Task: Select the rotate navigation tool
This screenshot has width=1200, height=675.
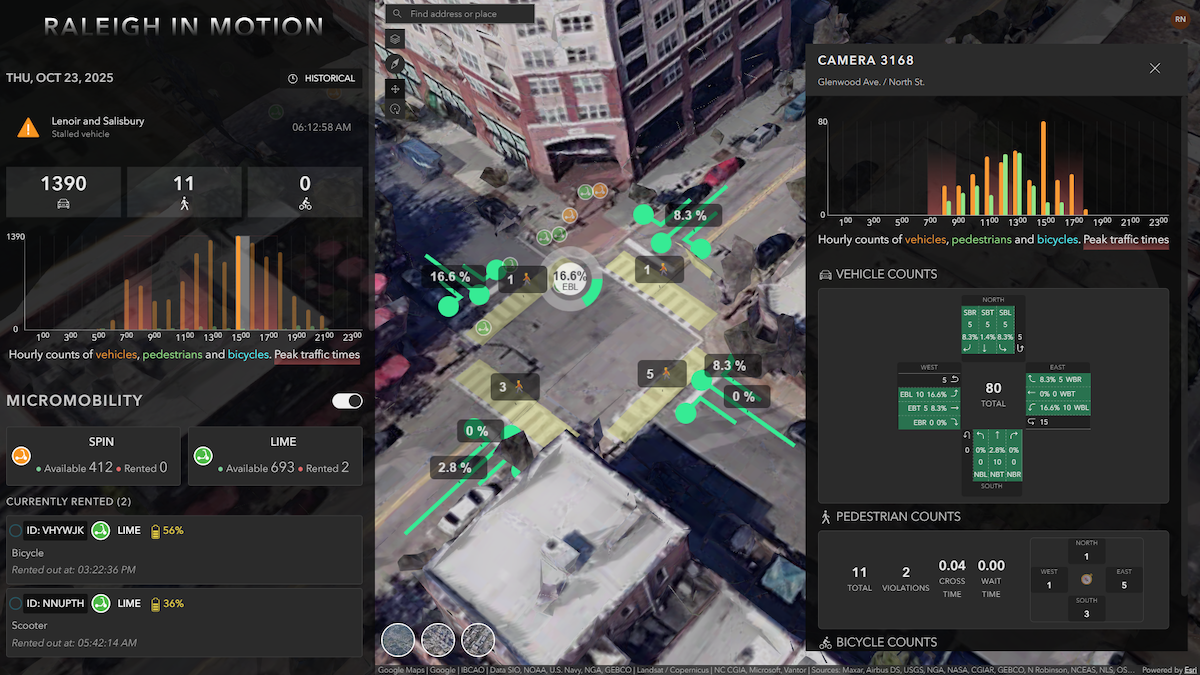Action: coord(396,110)
